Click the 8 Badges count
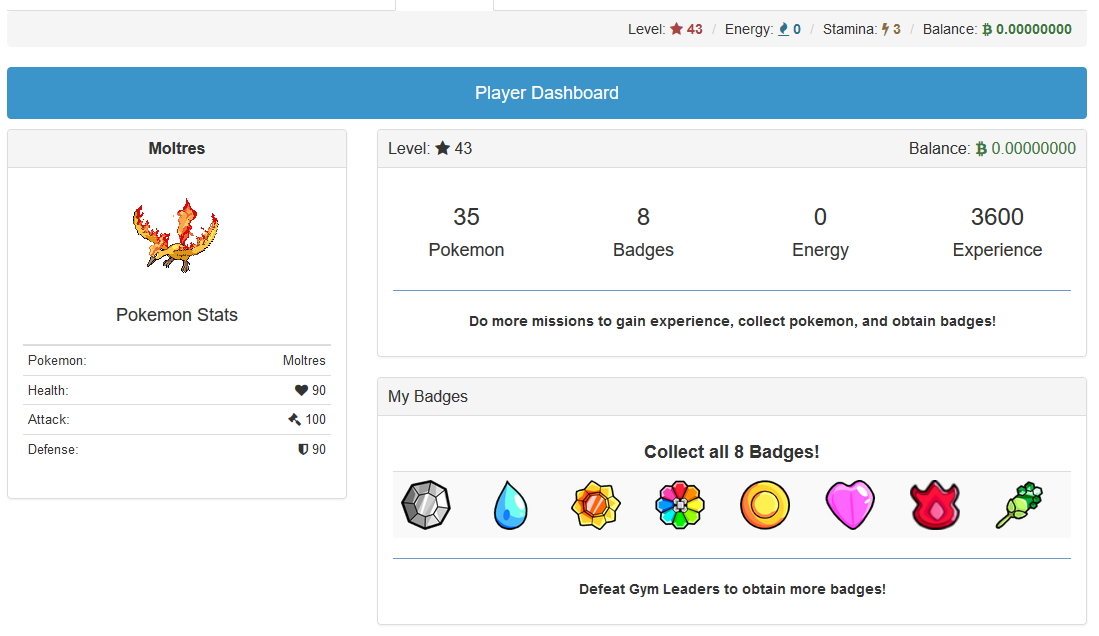The image size is (1099, 636). (x=643, y=217)
